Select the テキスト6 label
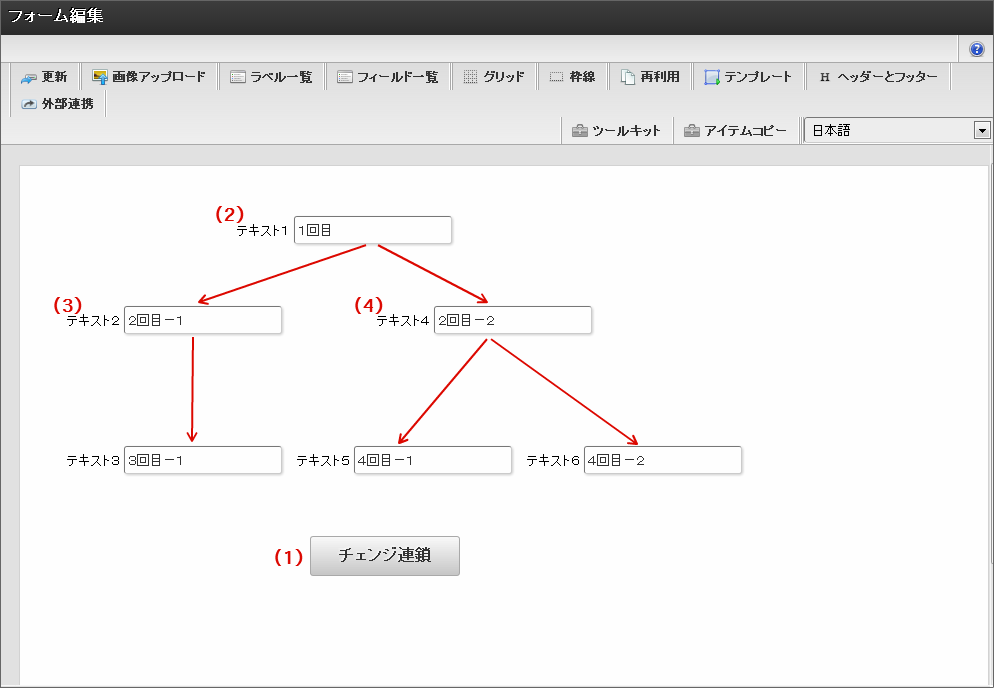Screen dimensions: 994x688 553,461
